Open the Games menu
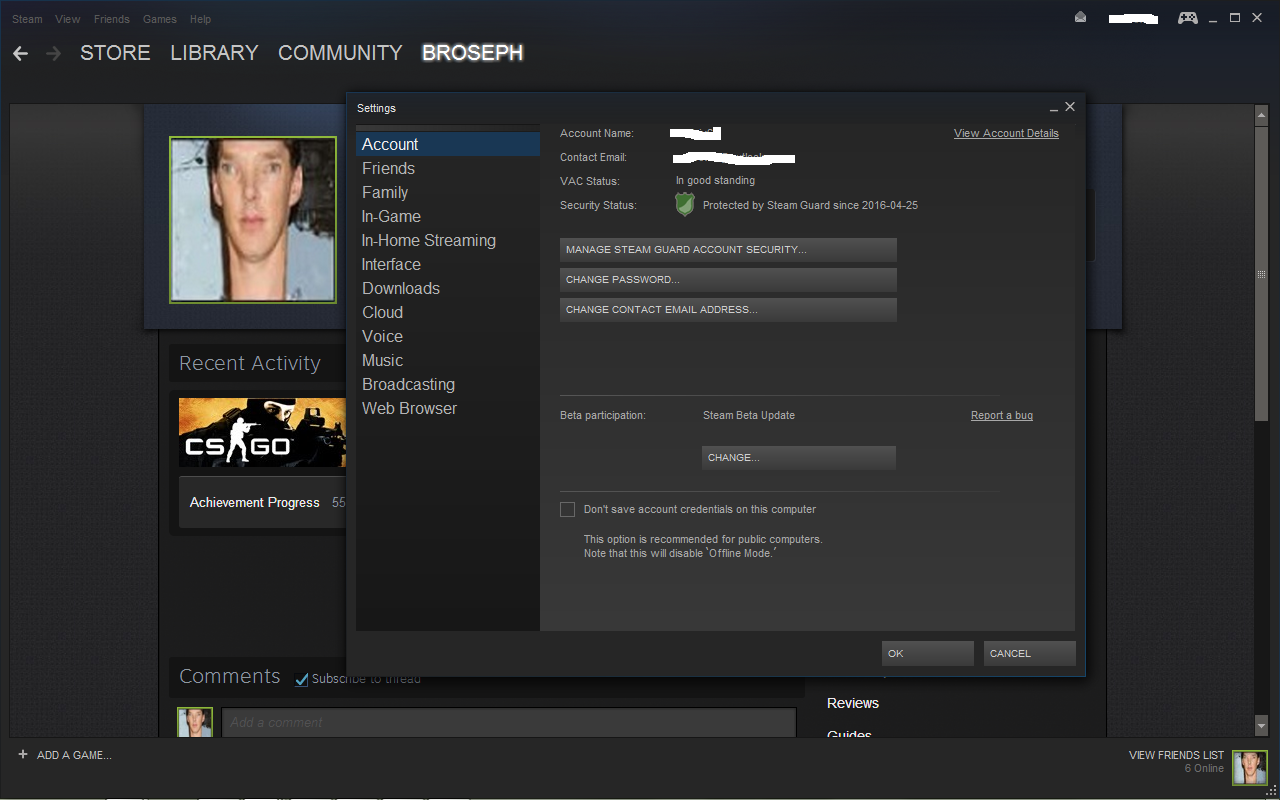Screen dimensions: 1280x800 pos(160,19)
